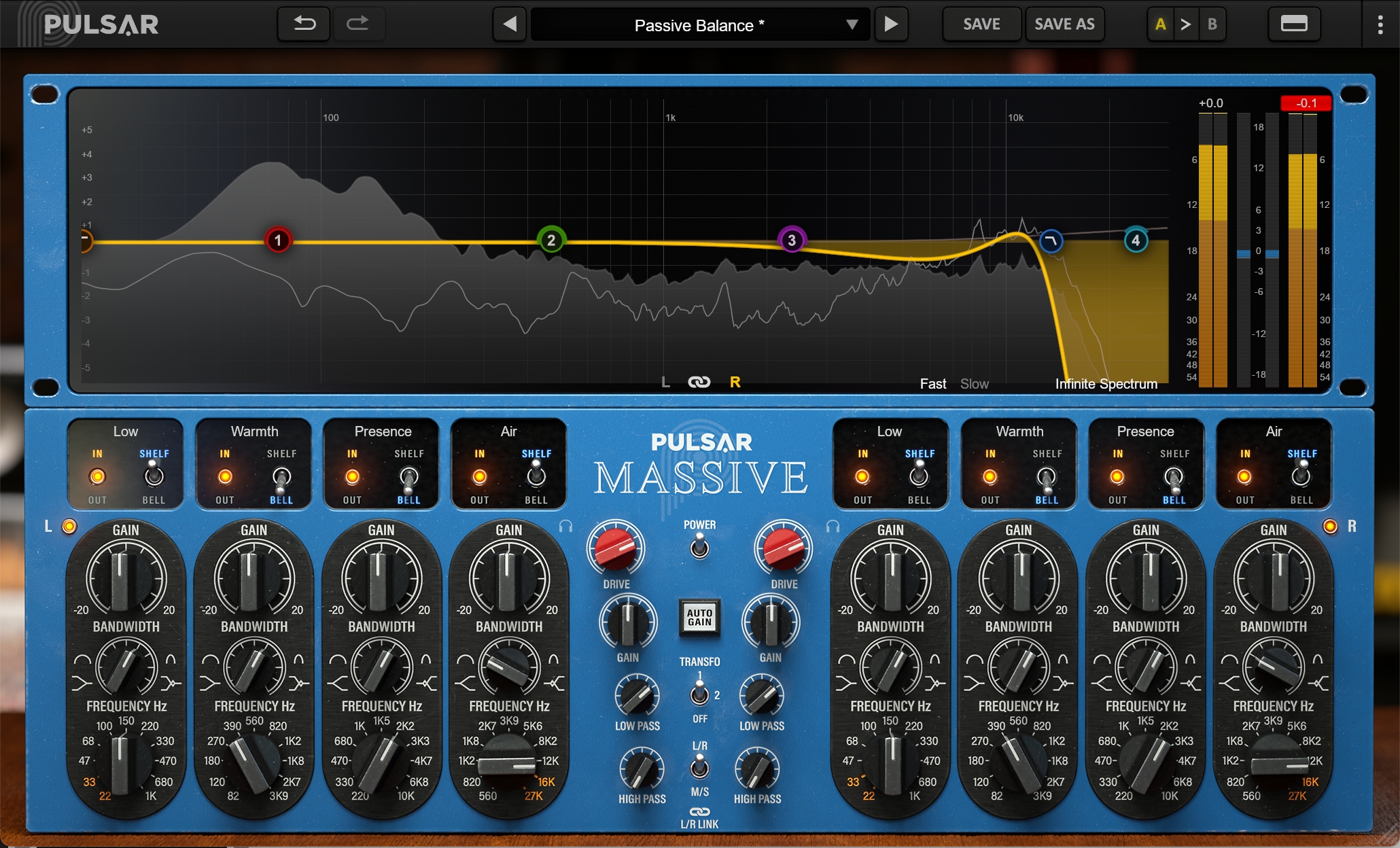Toggle the POWER switch
The image size is (1400, 848).
click(x=699, y=546)
